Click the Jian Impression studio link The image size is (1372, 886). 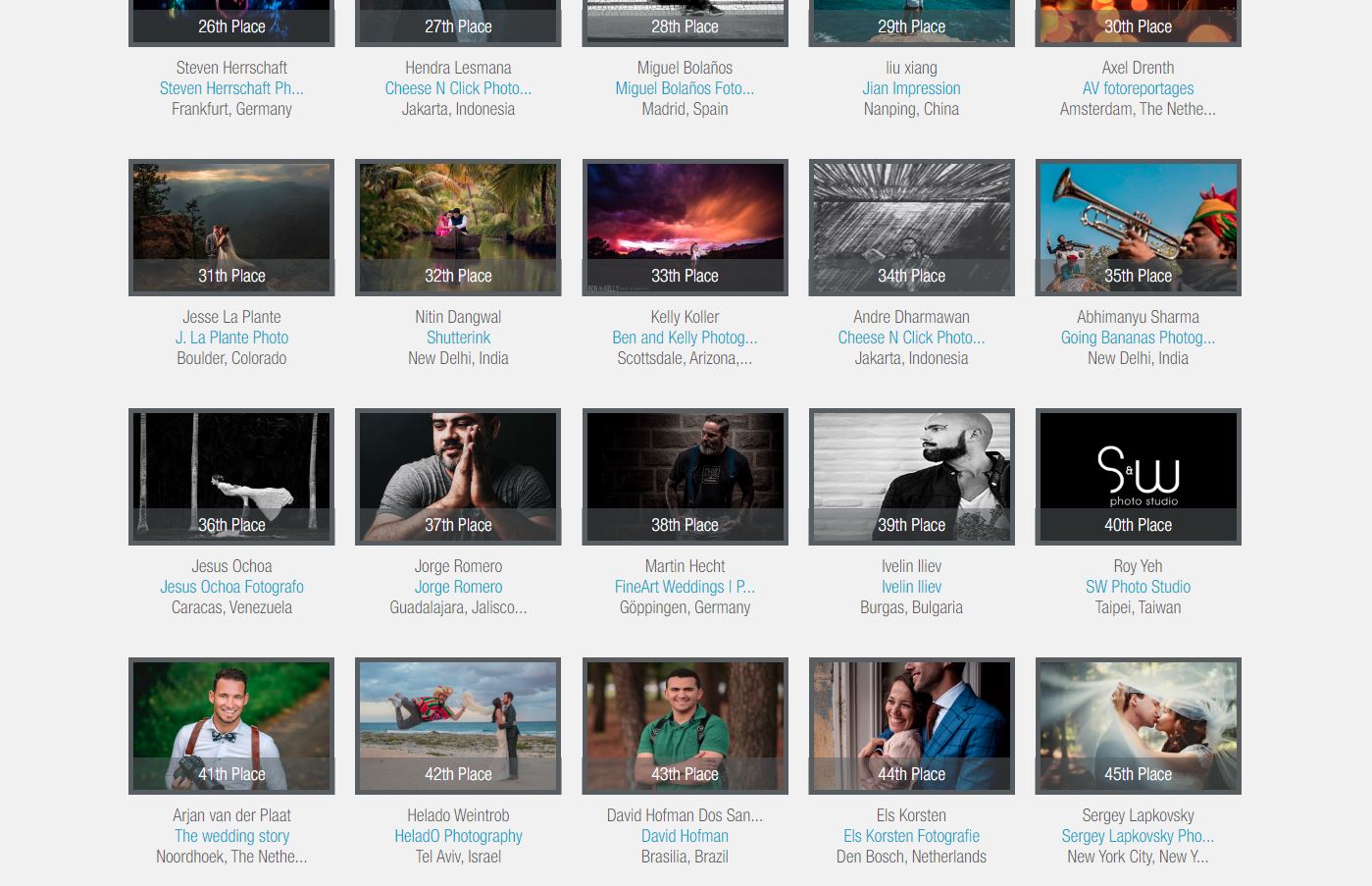[911, 88]
